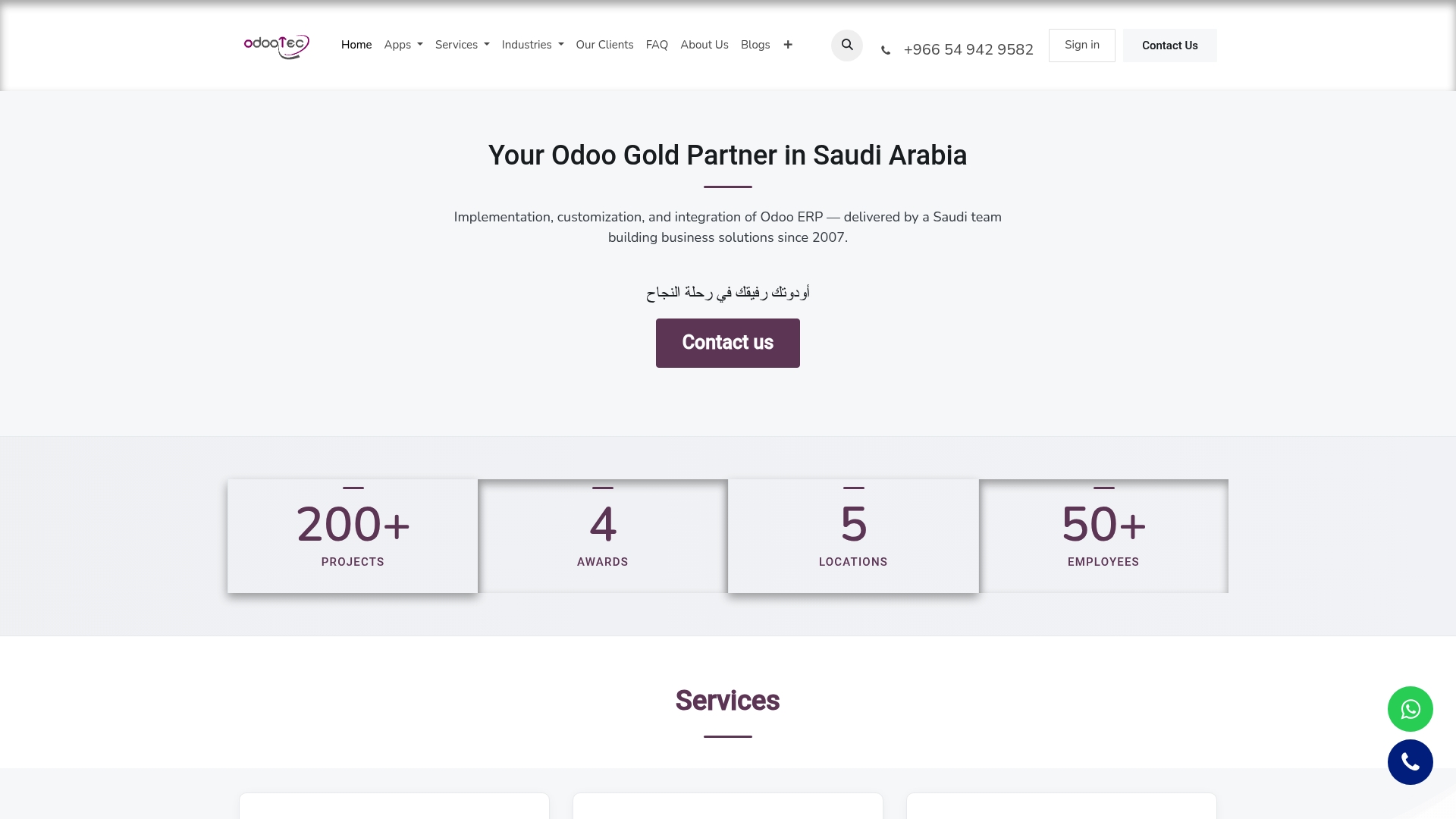1456x819 pixels.
Task: Select the 4 Awards stat card
Action: (603, 535)
